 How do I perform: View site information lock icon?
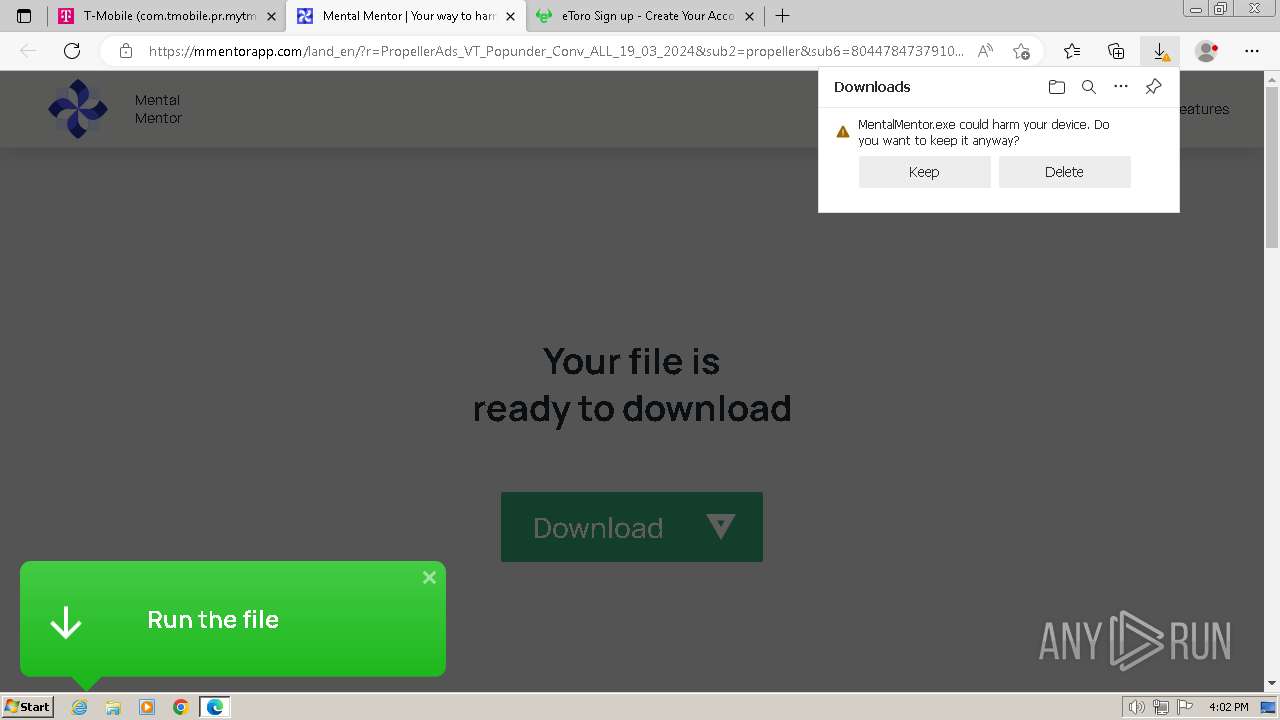(126, 51)
